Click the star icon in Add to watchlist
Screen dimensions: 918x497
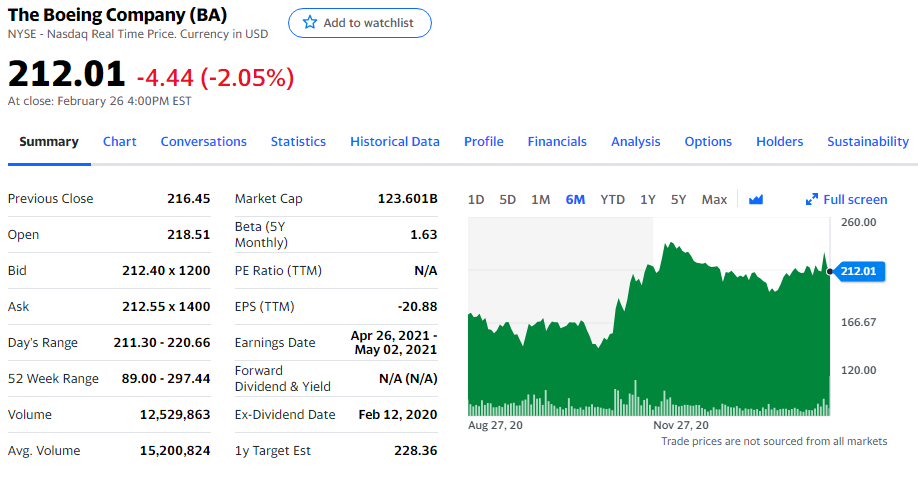(310, 23)
